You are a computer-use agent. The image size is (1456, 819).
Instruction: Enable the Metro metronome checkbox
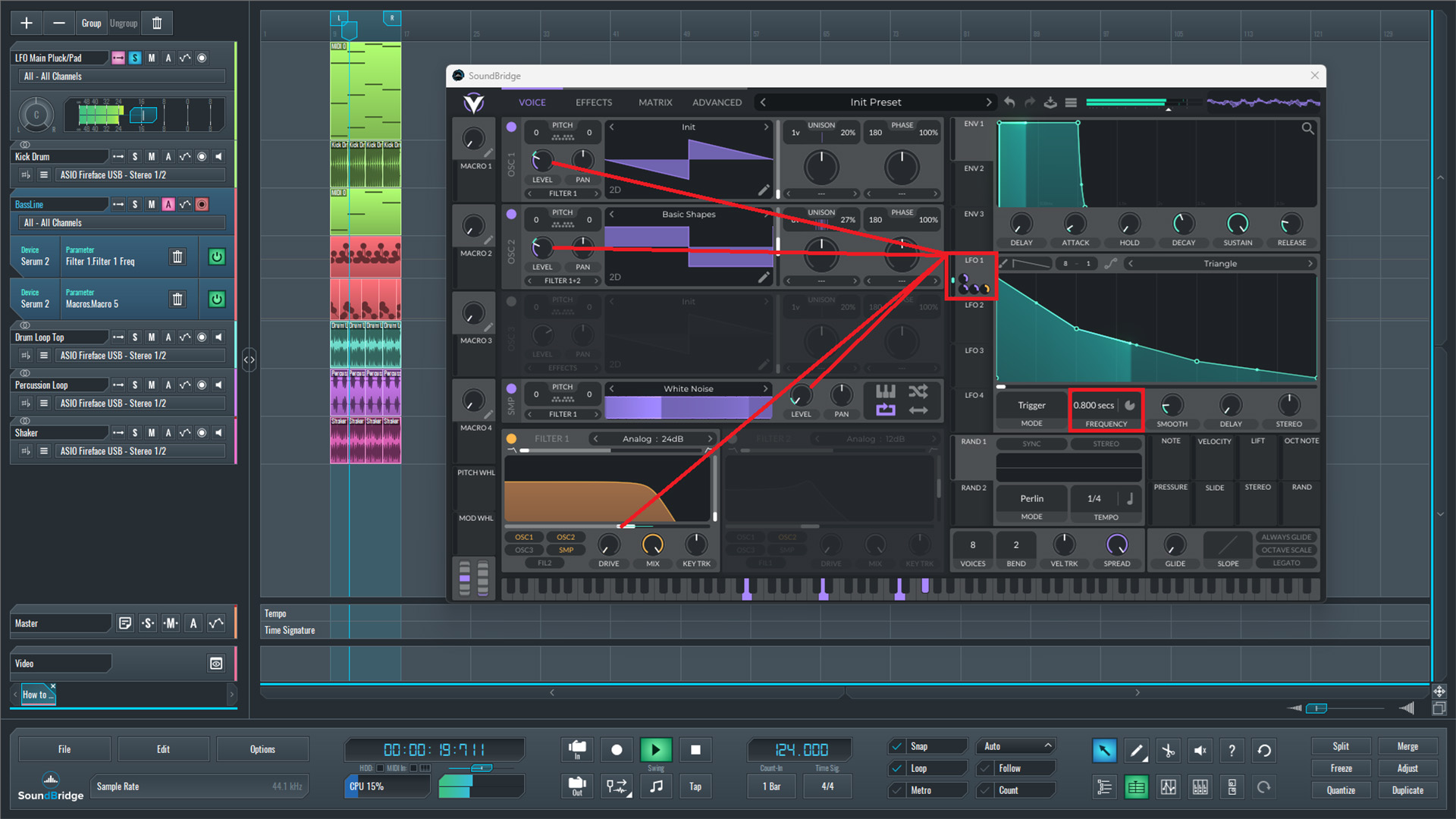pyautogui.click(x=897, y=790)
